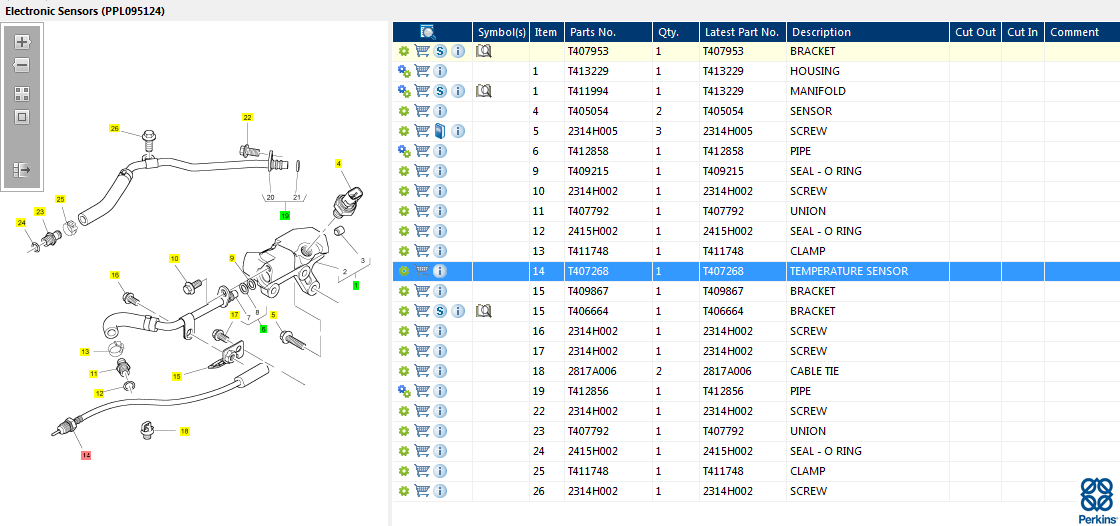Click the four-squares grid view icon
1120x526 pixels.
click(22, 94)
